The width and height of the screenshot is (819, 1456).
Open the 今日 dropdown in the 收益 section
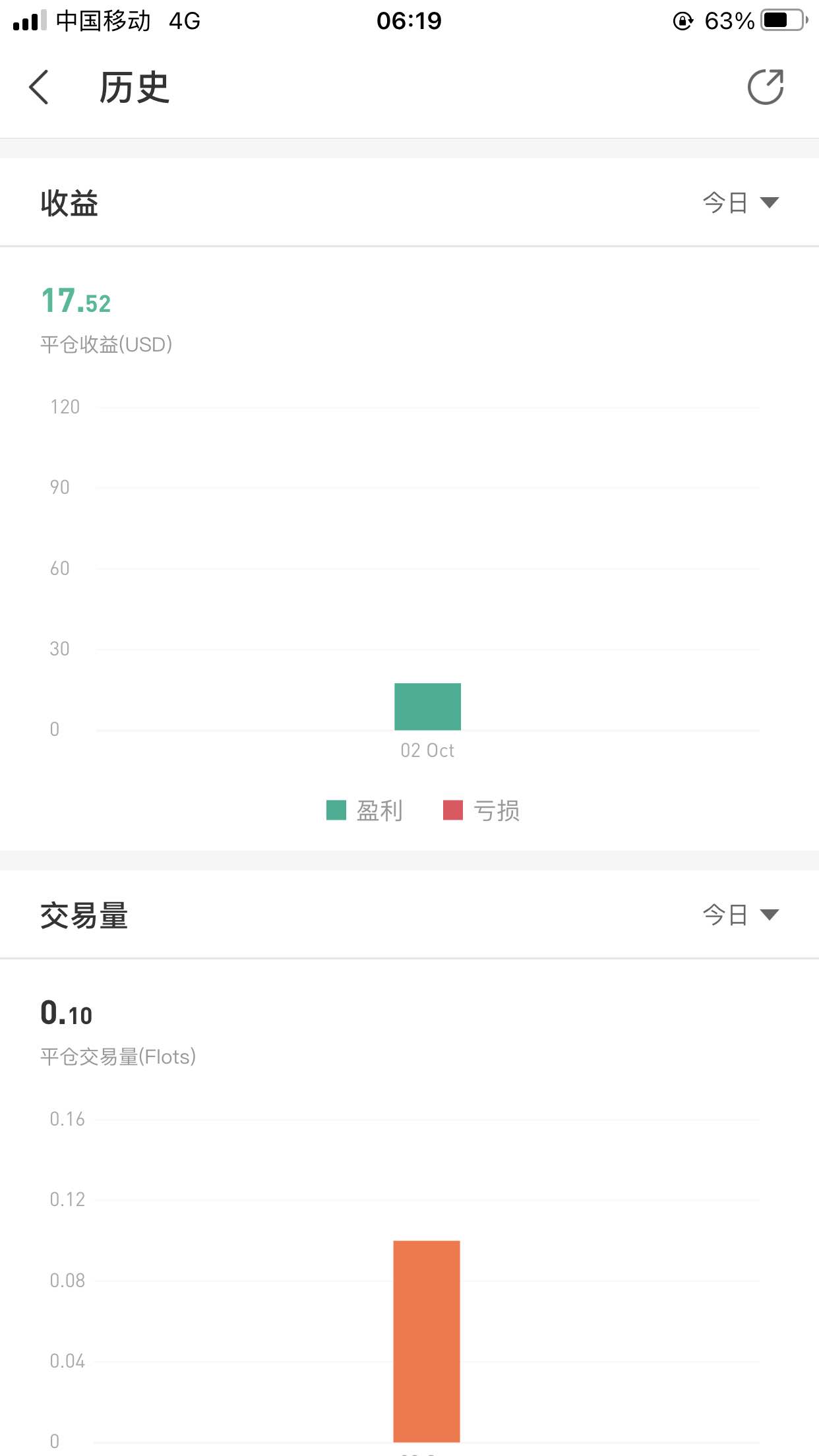[x=741, y=202]
